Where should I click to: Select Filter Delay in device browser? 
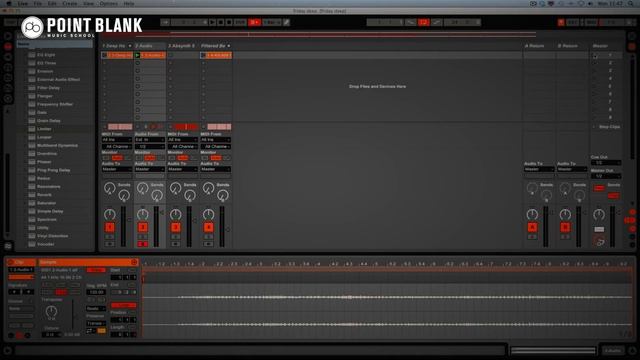[x=48, y=88]
